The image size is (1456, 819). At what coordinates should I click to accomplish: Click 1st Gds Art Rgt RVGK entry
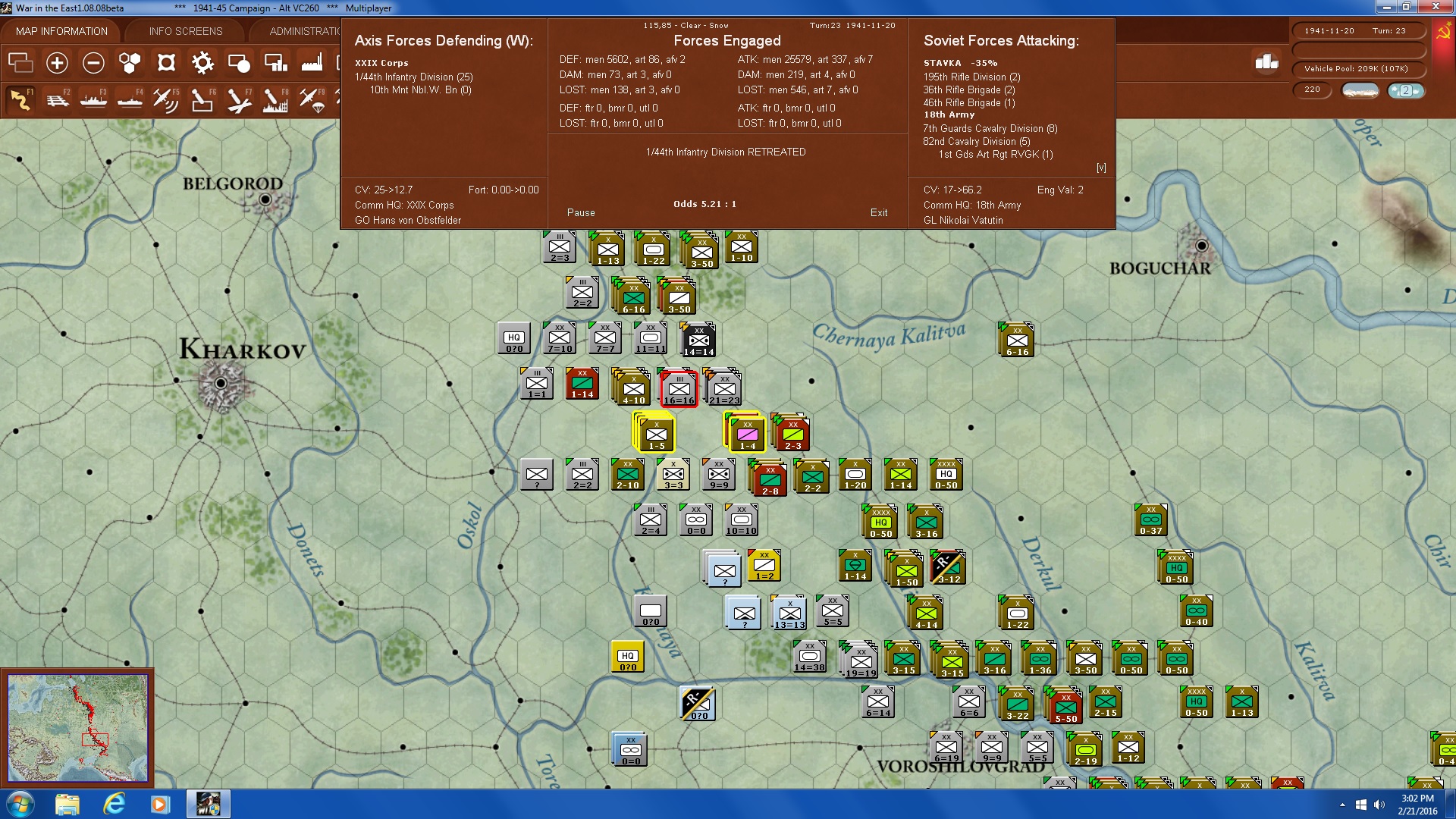click(x=996, y=155)
